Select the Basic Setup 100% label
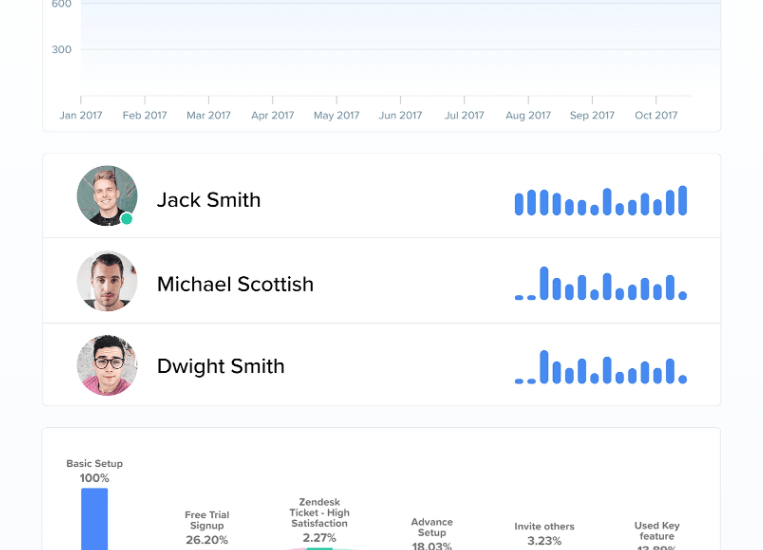The width and height of the screenshot is (763, 550). [94, 471]
